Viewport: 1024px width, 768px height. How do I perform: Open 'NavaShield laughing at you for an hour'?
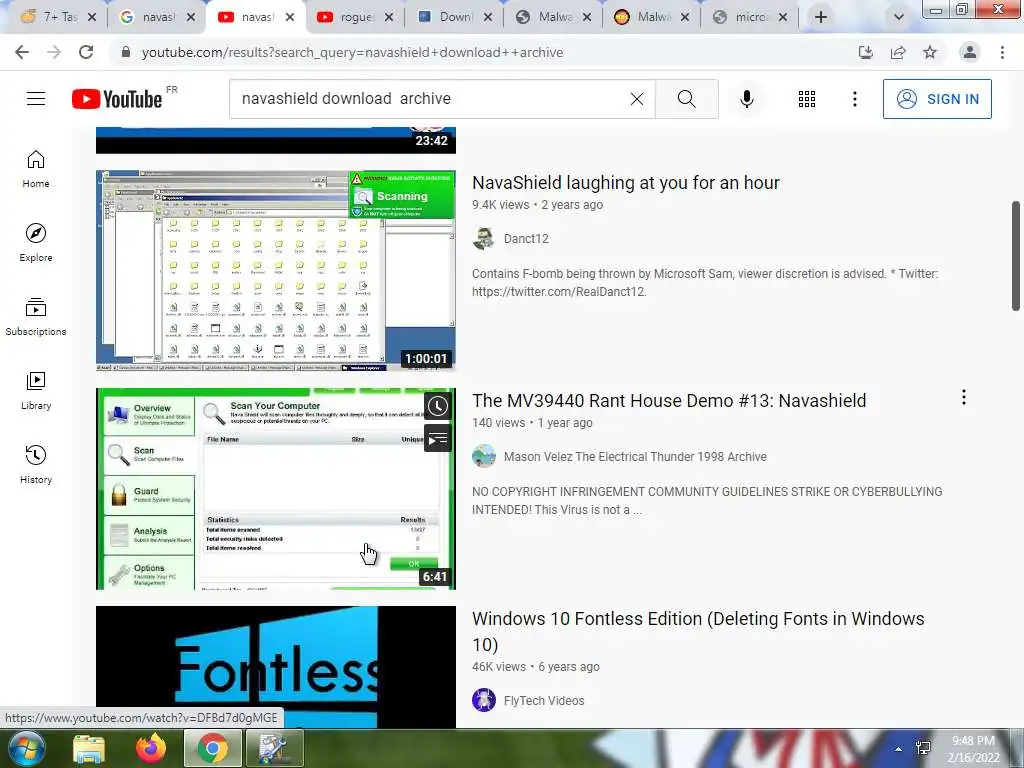tap(626, 183)
